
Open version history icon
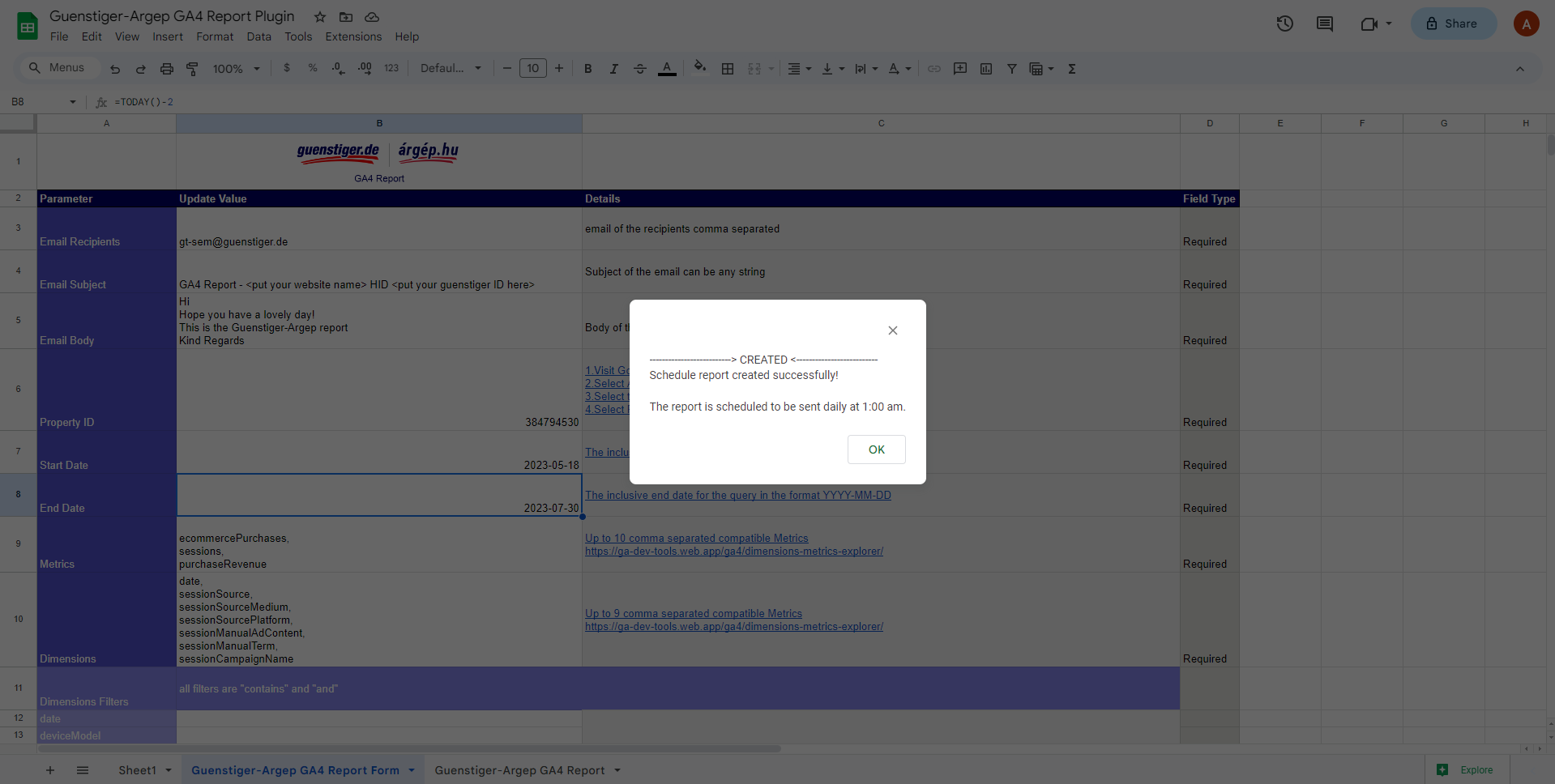[1285, 23]
